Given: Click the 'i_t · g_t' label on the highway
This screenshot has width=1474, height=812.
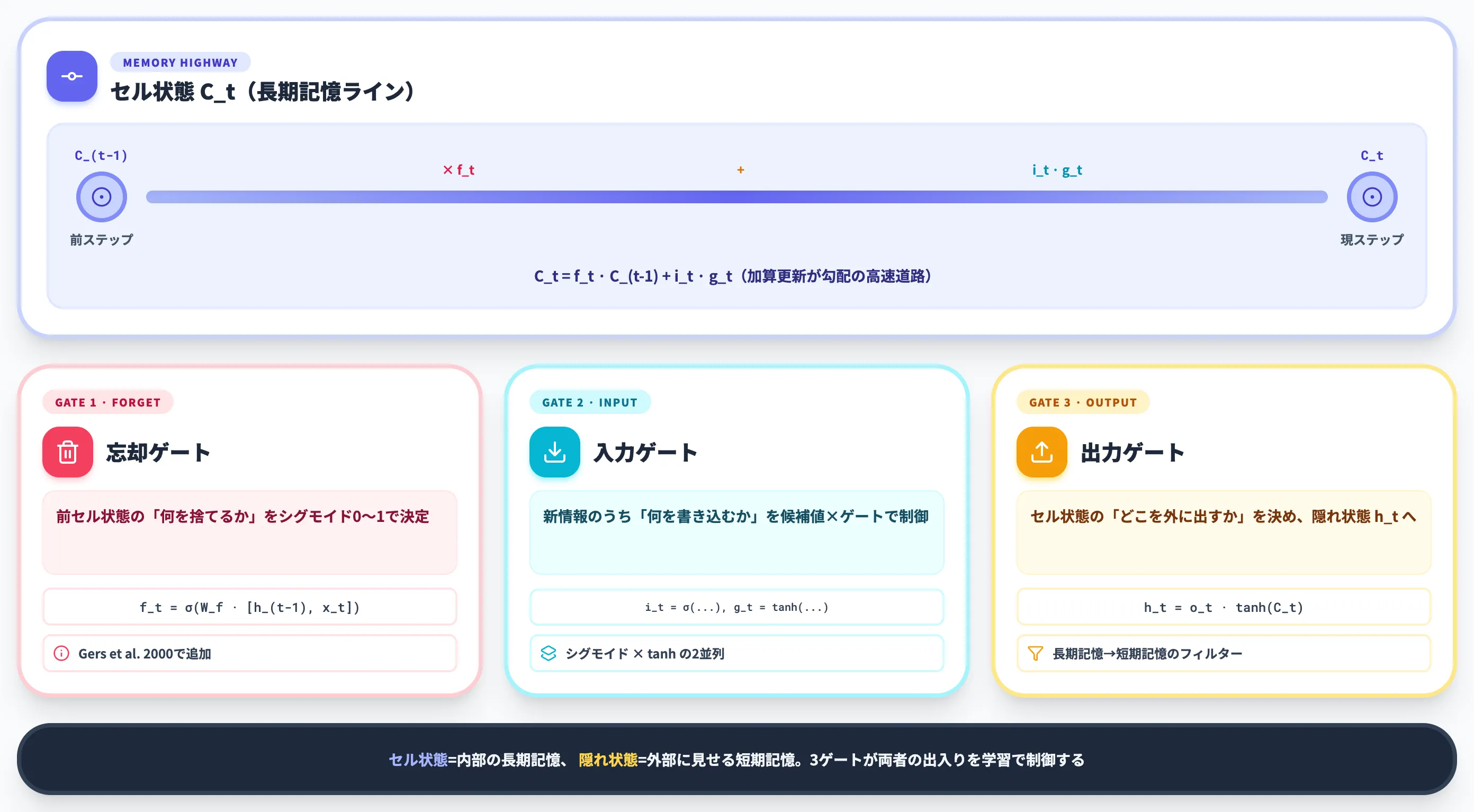Looking at the screenshot, I should [x=1057, y=170].
